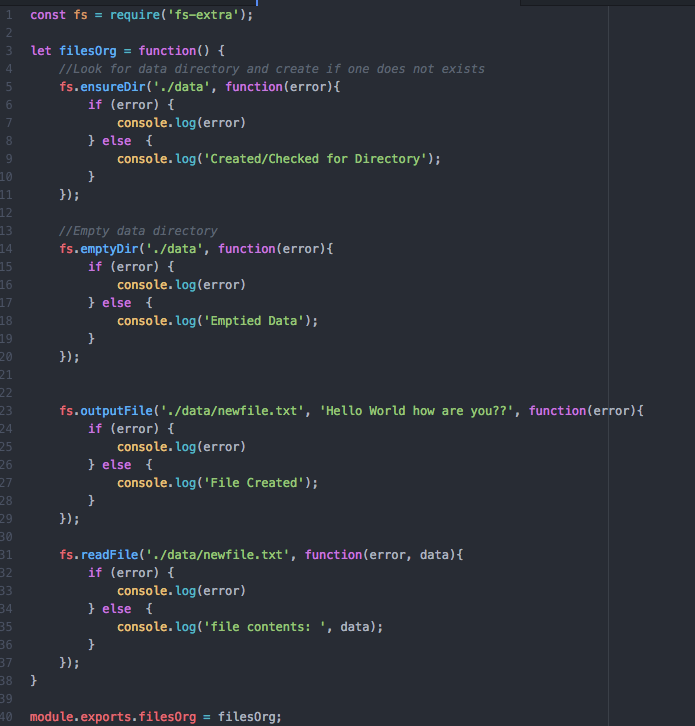Click the 'file contents: ' string

click(x=268, y=626)
